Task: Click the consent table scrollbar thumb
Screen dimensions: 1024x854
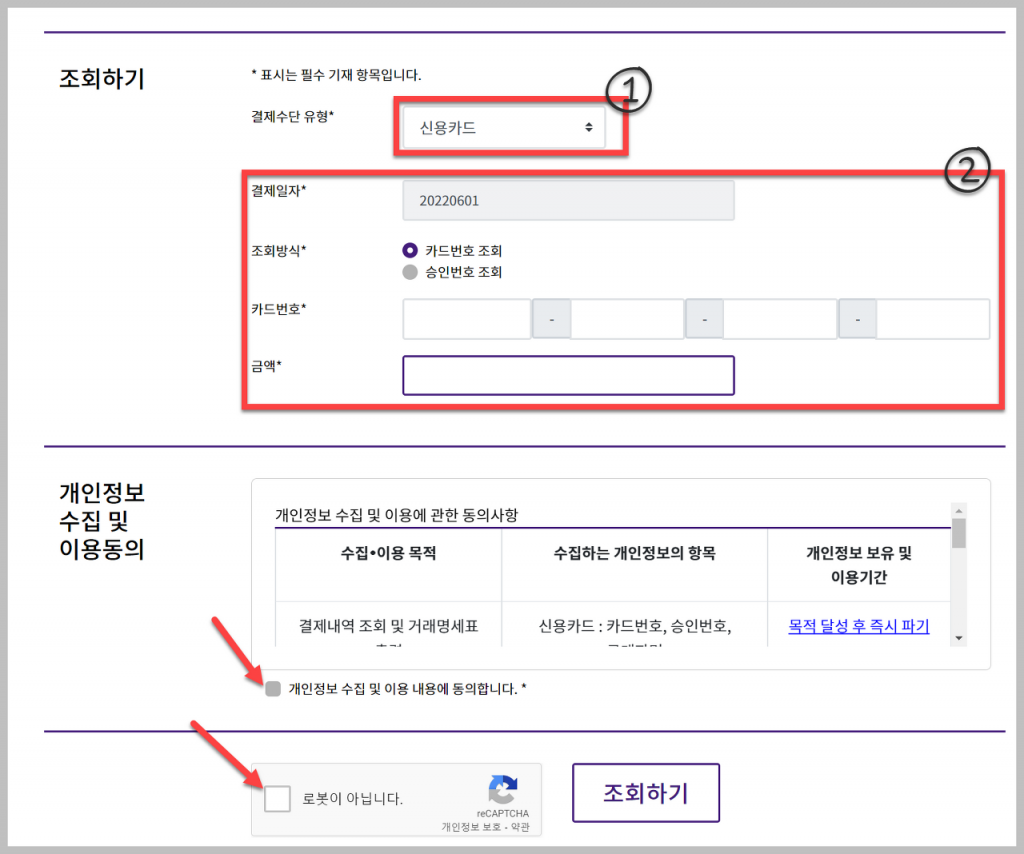Action: 959,533
